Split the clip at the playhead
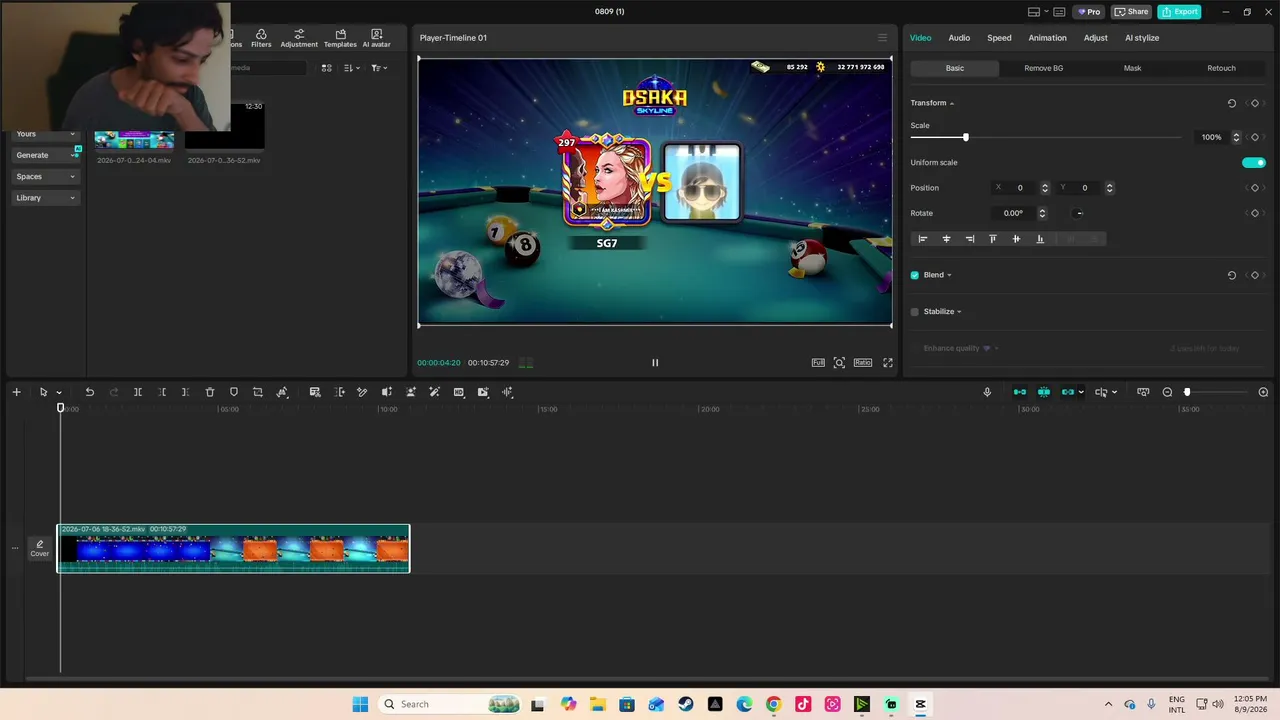 138,392
